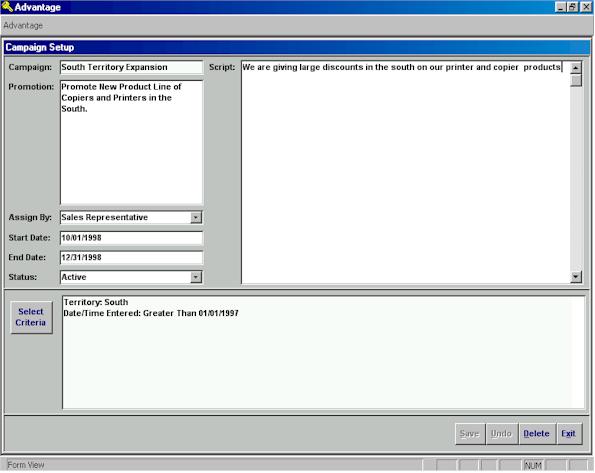
Task: Open the Sales Representative combo box
Action: (131, 218)
